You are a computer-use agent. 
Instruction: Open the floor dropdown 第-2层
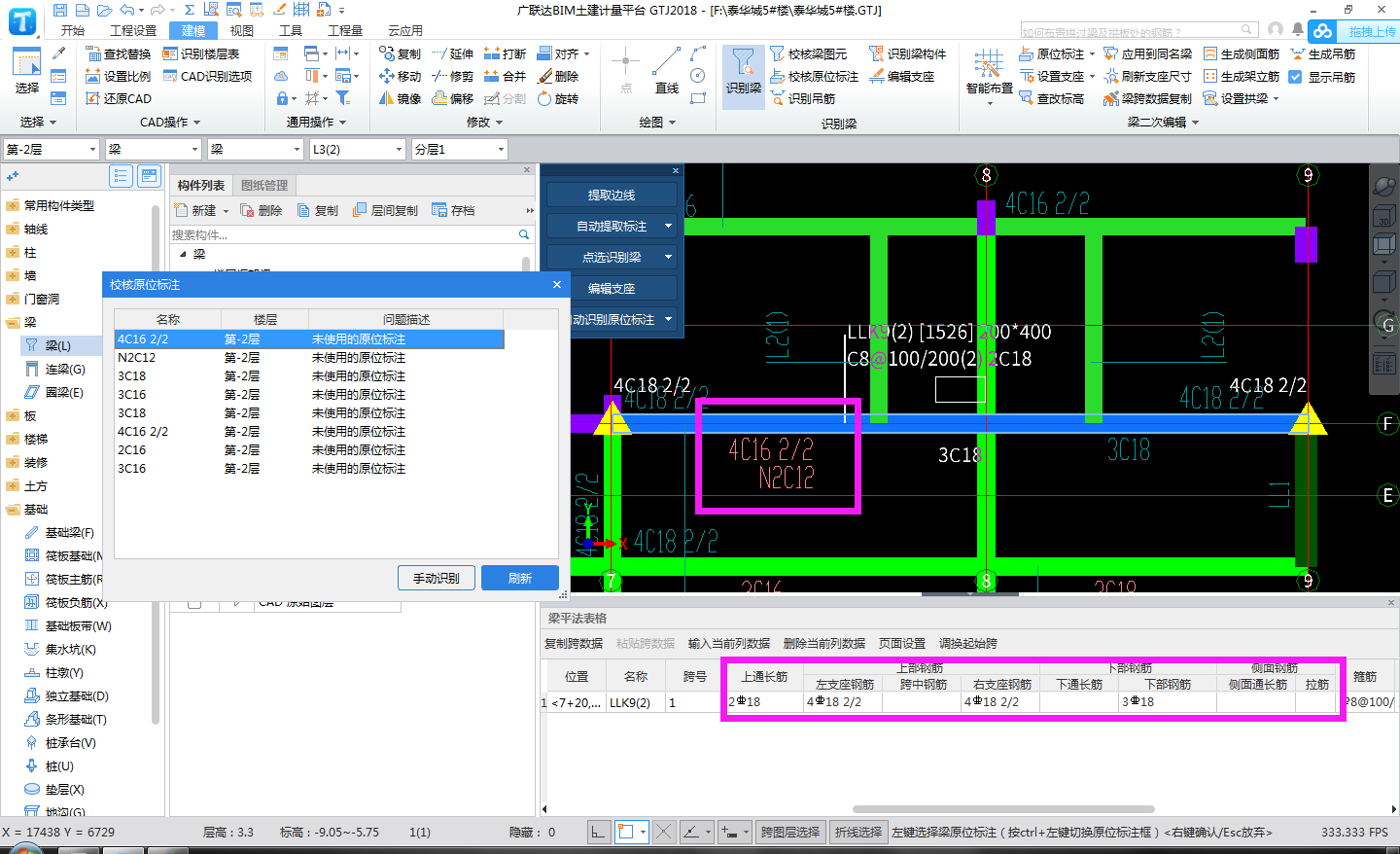[51, 149]
